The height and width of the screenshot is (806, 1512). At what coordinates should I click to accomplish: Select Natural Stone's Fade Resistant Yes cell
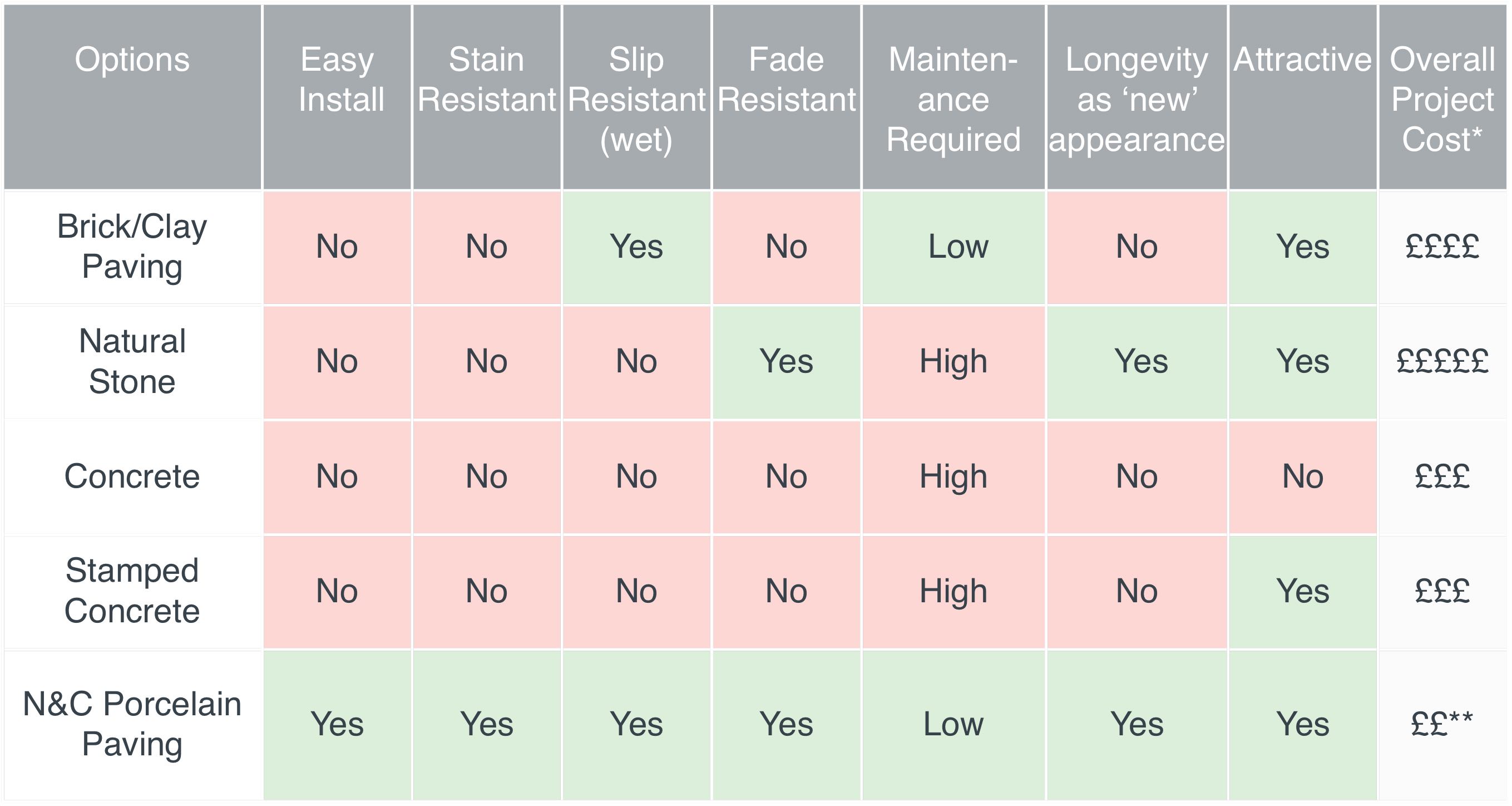(x=787, y=362)
